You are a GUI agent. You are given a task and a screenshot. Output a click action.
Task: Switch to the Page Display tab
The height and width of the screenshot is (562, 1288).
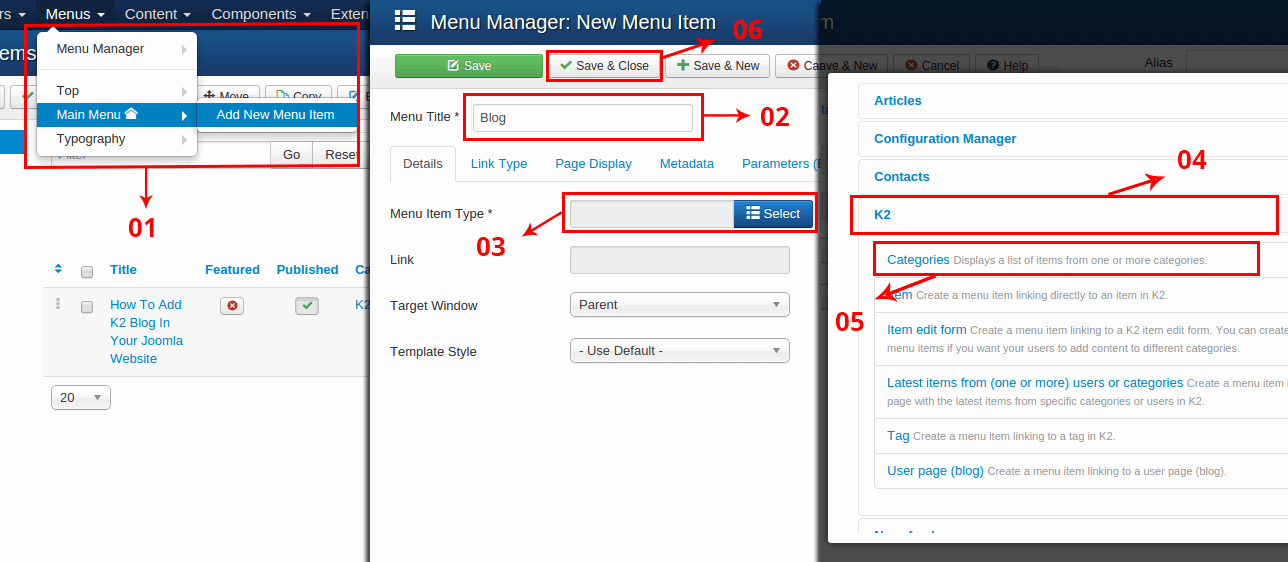[594, 164]
